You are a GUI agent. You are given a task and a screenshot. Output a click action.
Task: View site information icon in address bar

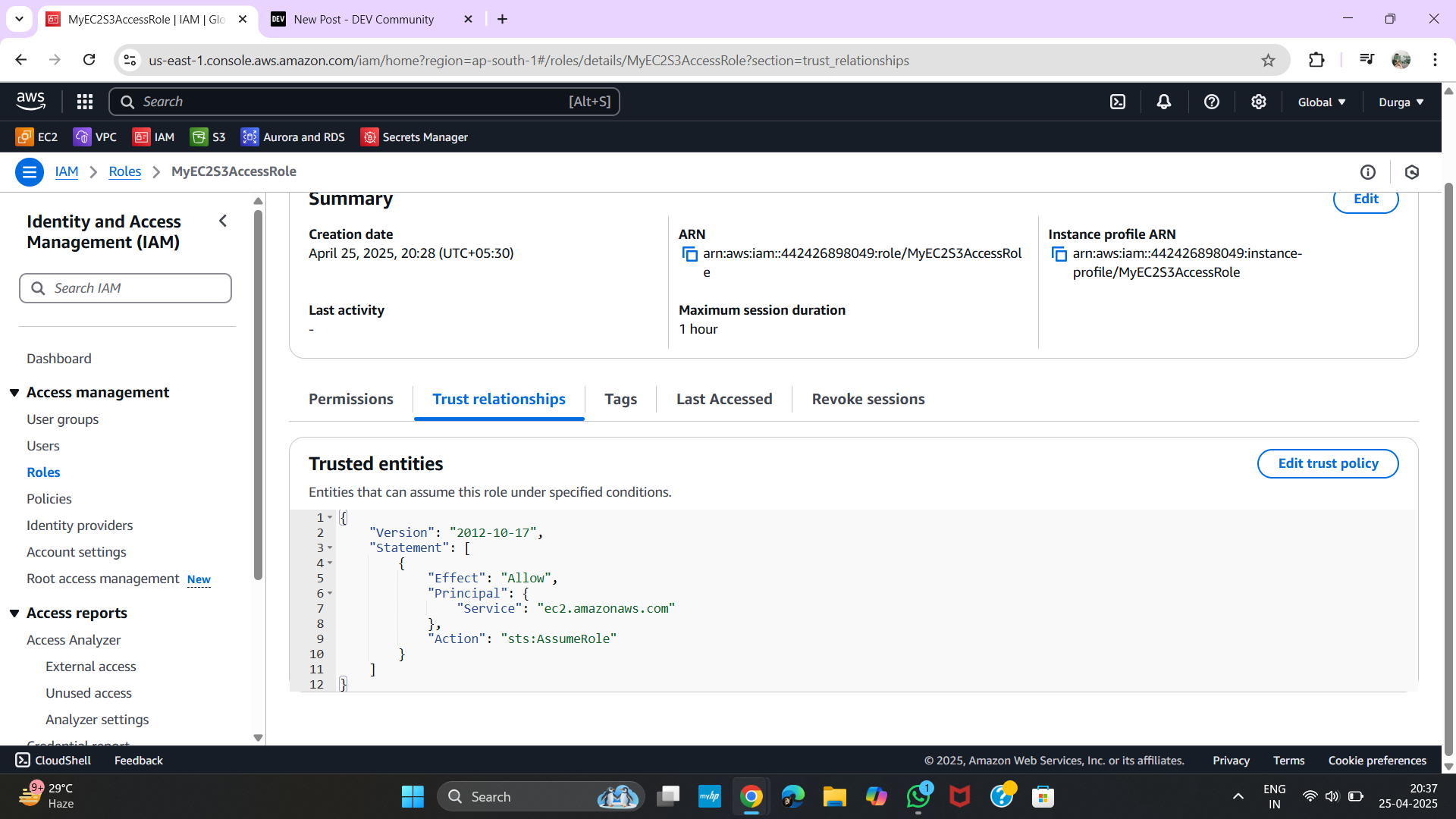(x=130, y=60)
